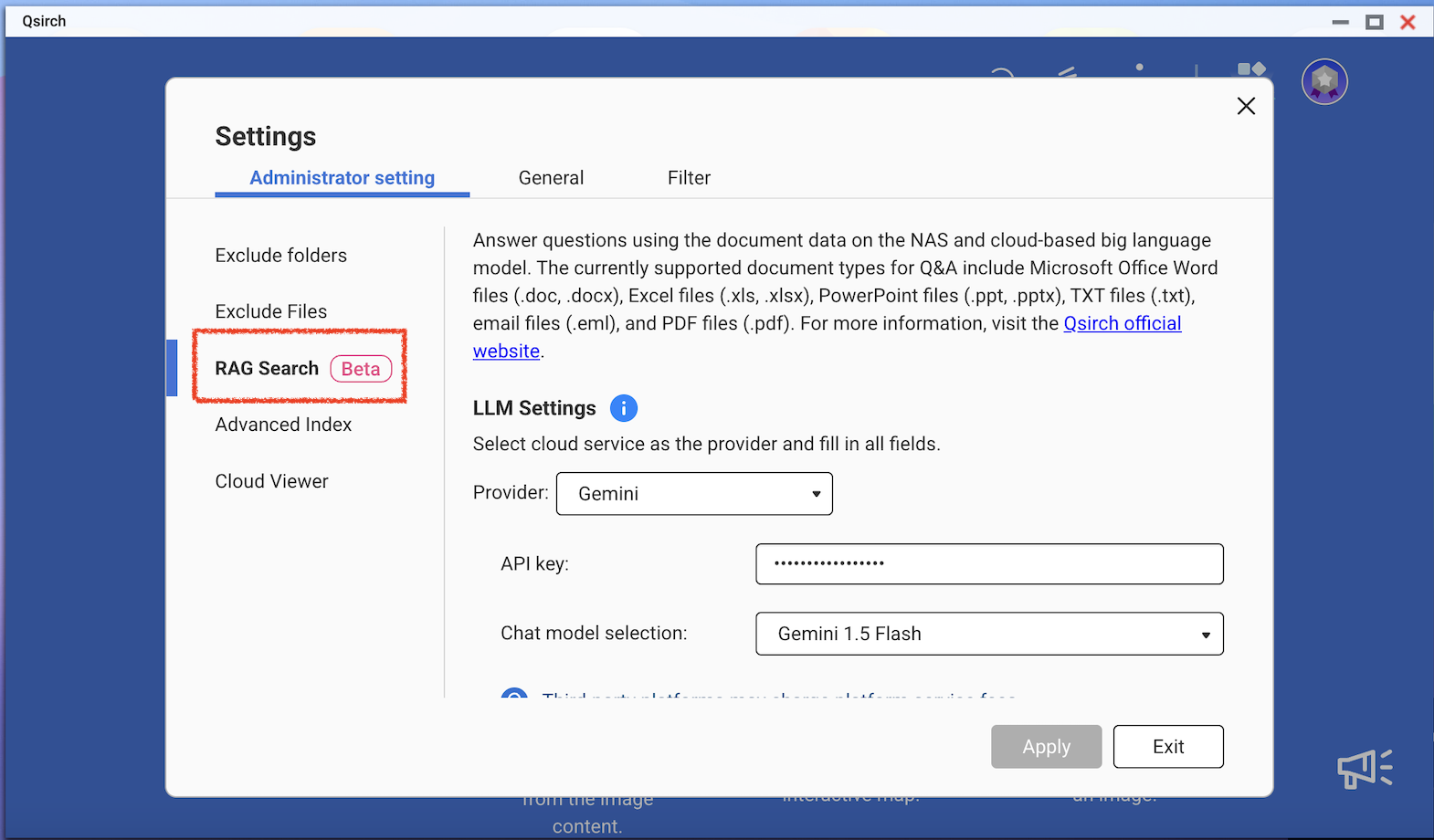Viewport: 1434px width, 840px height.
Task: Open Exclude Files section
Action: [x=271, y=311]
